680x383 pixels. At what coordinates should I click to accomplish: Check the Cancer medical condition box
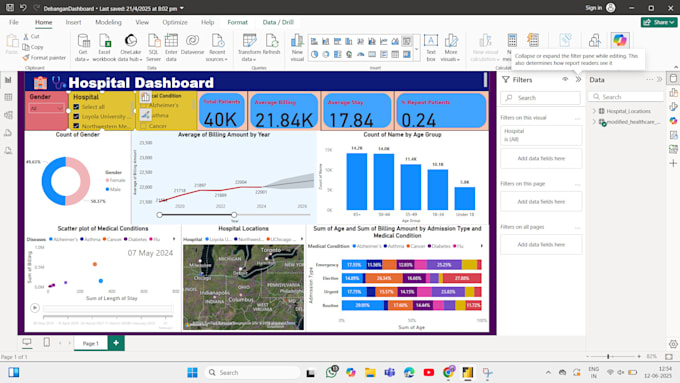[144, 126]
